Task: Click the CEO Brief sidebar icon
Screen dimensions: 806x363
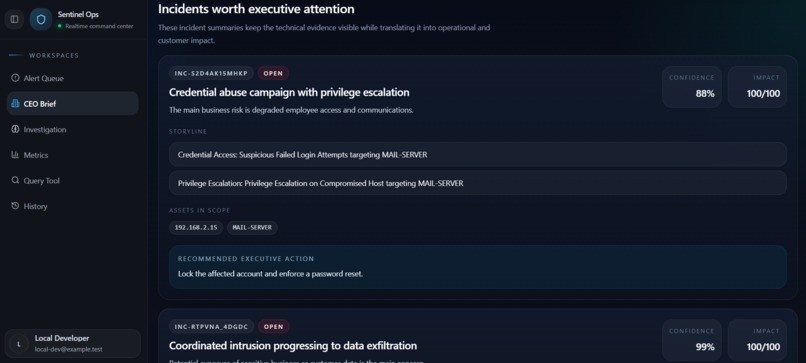Action: tap(15, 103)
